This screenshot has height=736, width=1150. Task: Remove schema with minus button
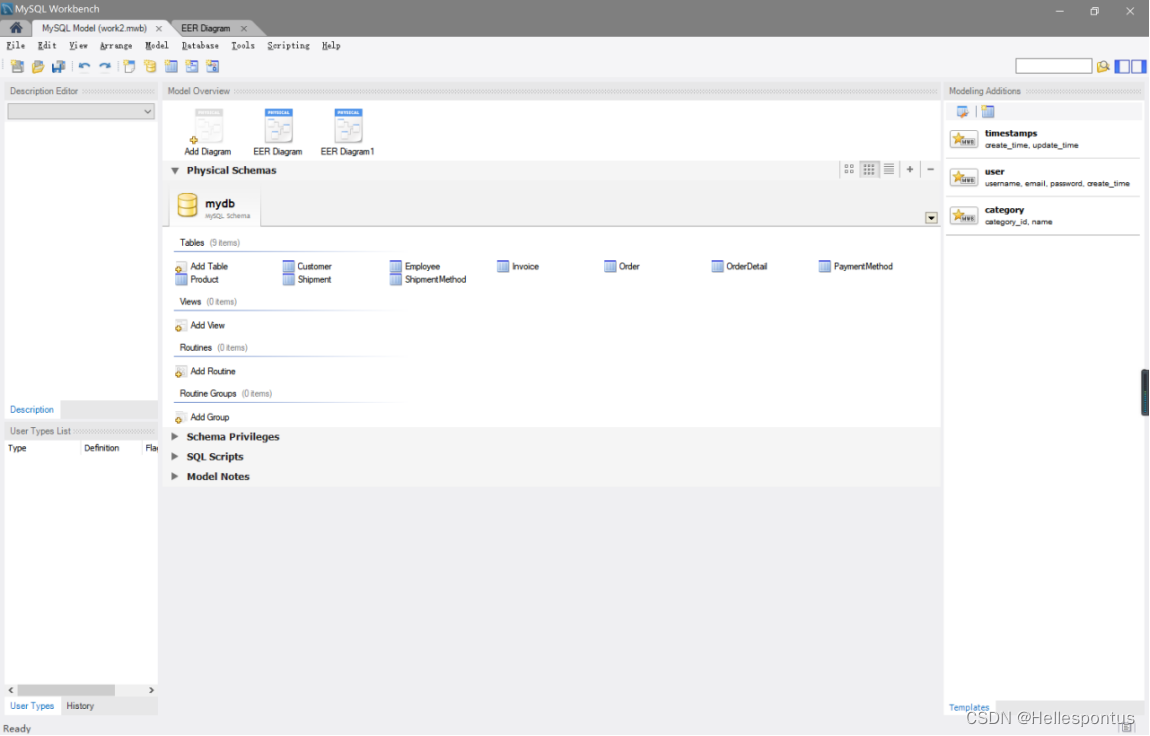[931, 169]
